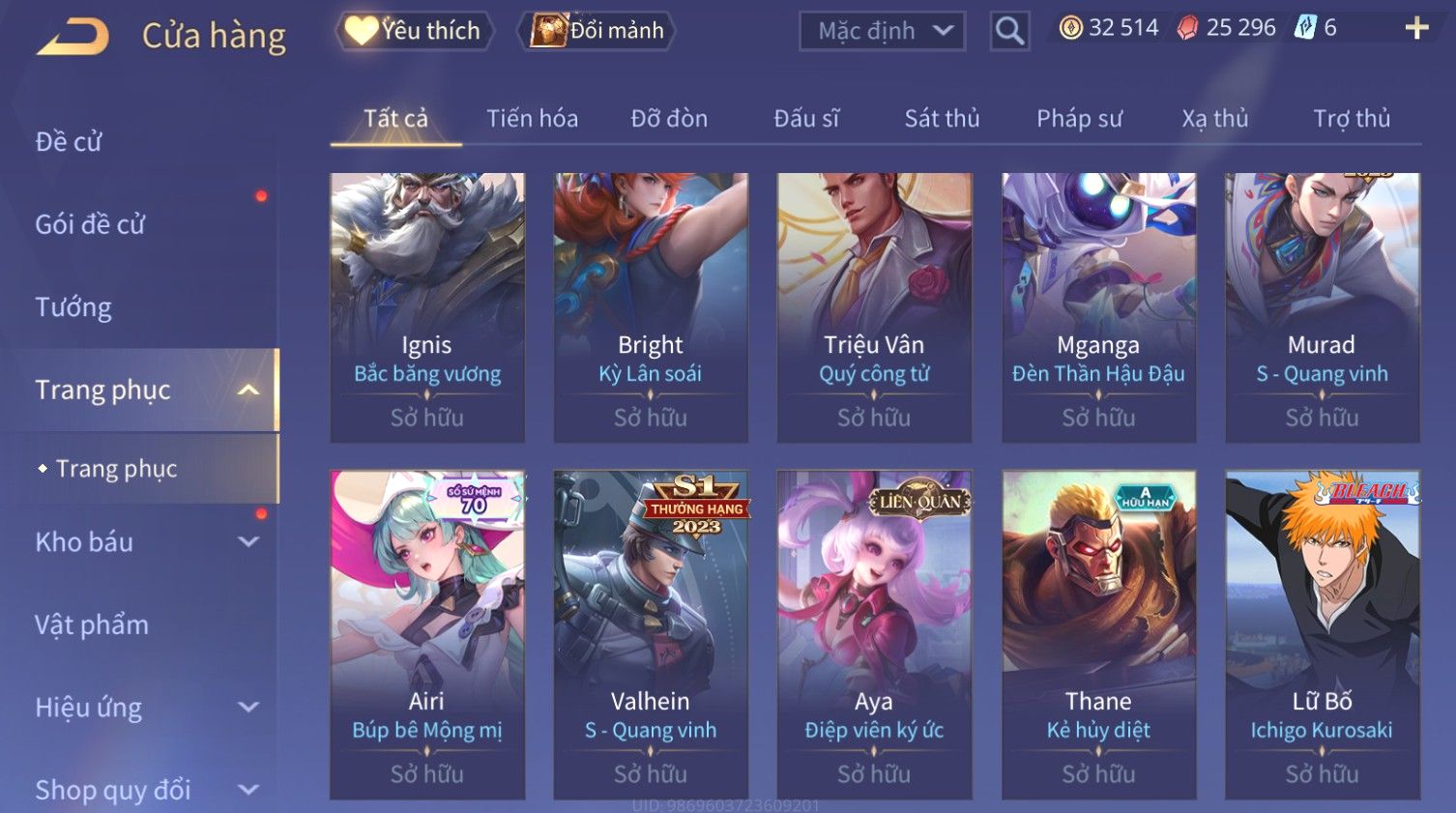Tap the plus icon to add currency
Image resolution: width=1456 pixels, height=813 pixels.
pos(1416,28)
